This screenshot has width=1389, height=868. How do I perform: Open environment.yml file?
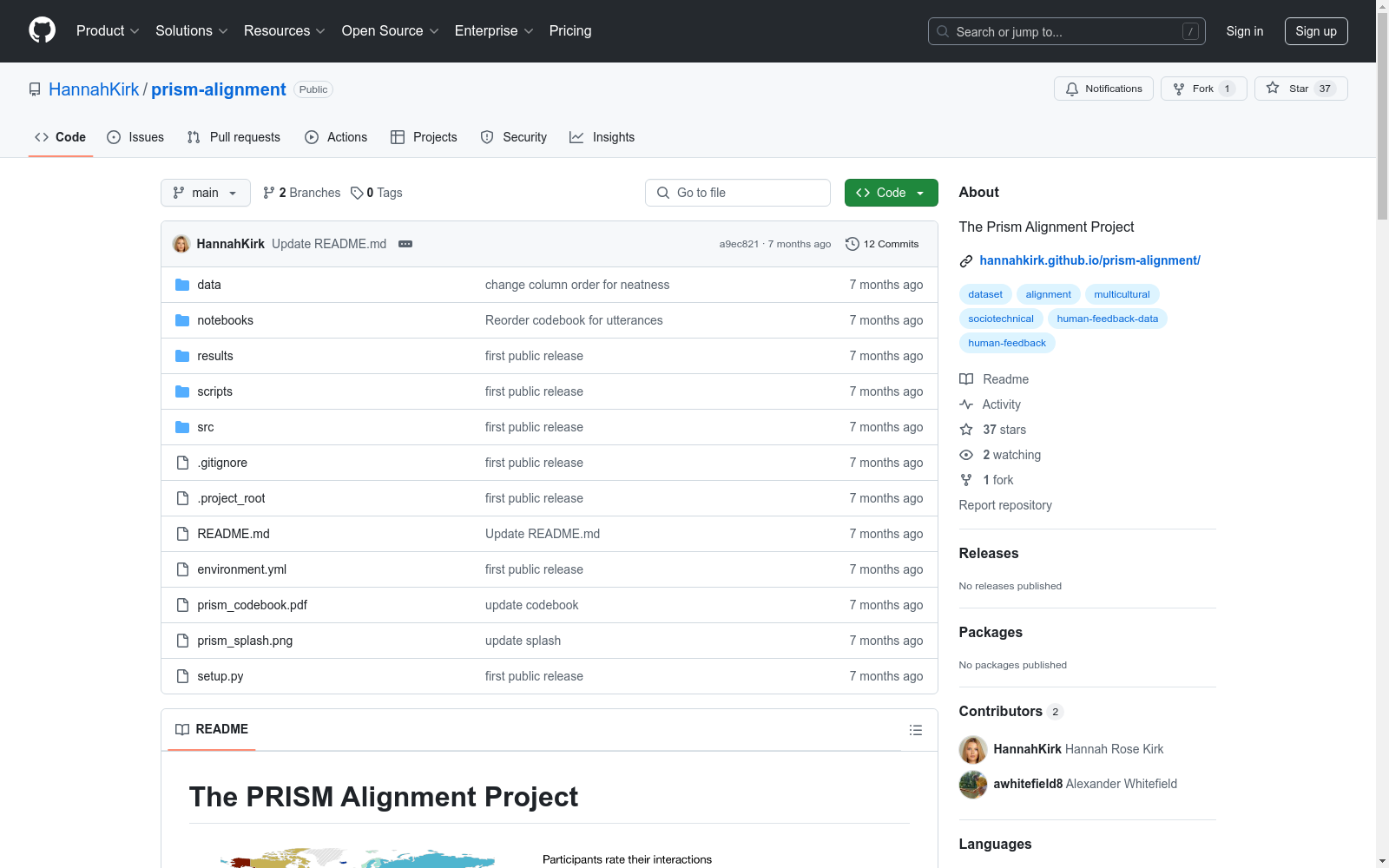coord(241,569)
